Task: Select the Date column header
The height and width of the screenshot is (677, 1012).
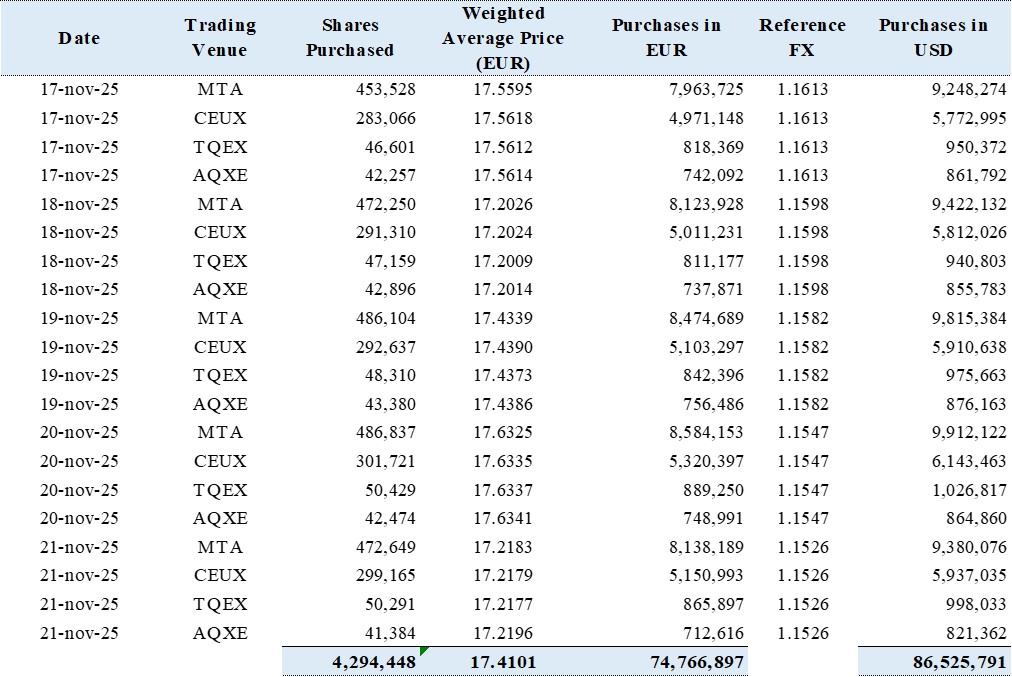Action: tap(79, 38)
